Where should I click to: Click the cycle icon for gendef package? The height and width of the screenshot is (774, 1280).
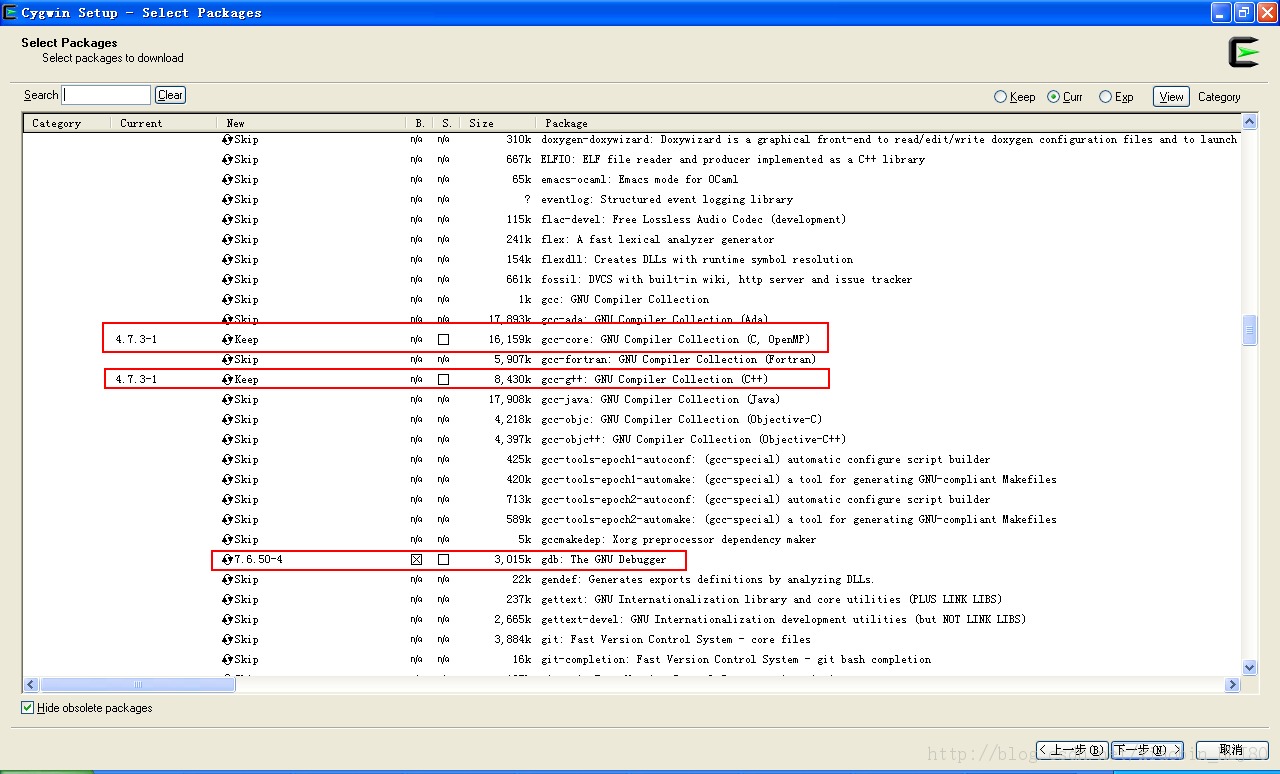pos(228,579)
